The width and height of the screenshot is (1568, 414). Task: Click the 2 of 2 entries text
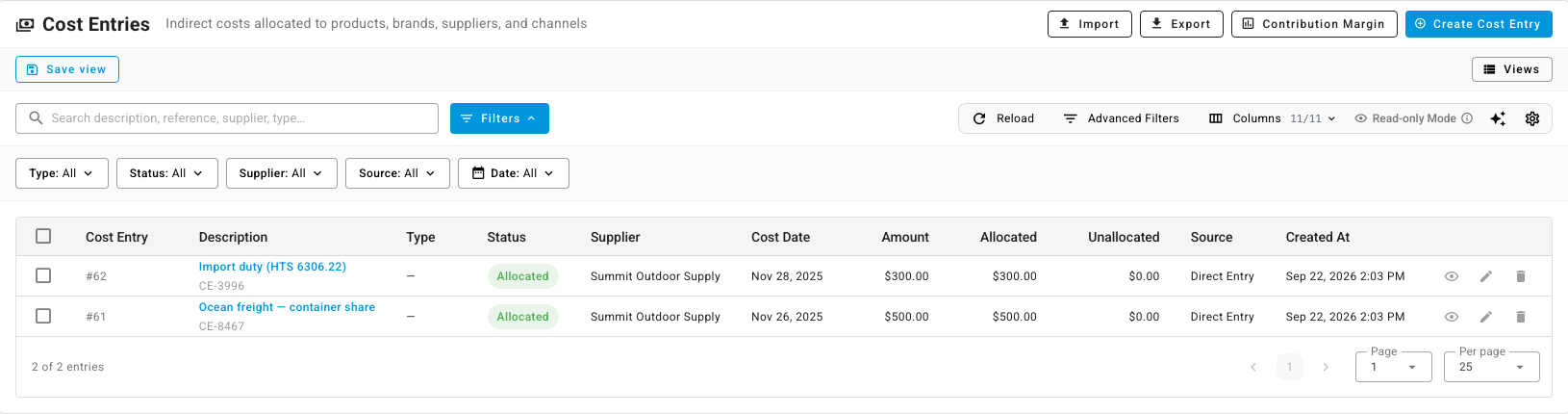[67, 367]
